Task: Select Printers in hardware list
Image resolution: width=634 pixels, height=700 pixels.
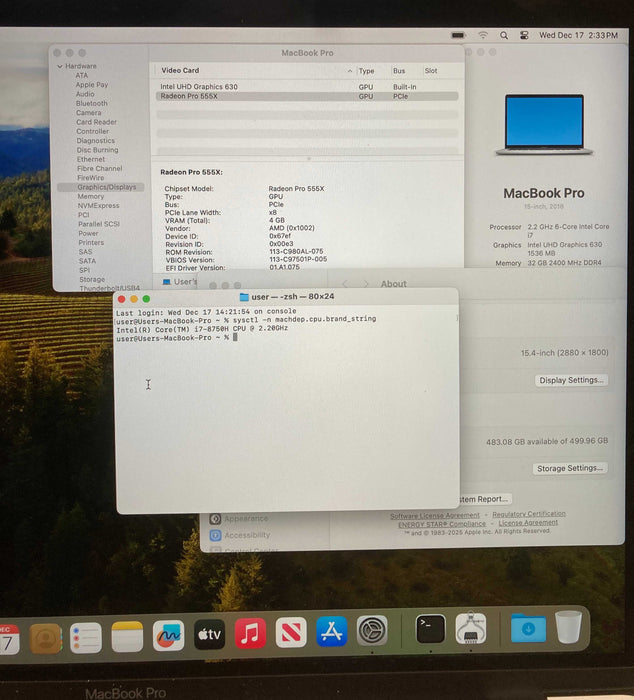Action: click(91, 243)
